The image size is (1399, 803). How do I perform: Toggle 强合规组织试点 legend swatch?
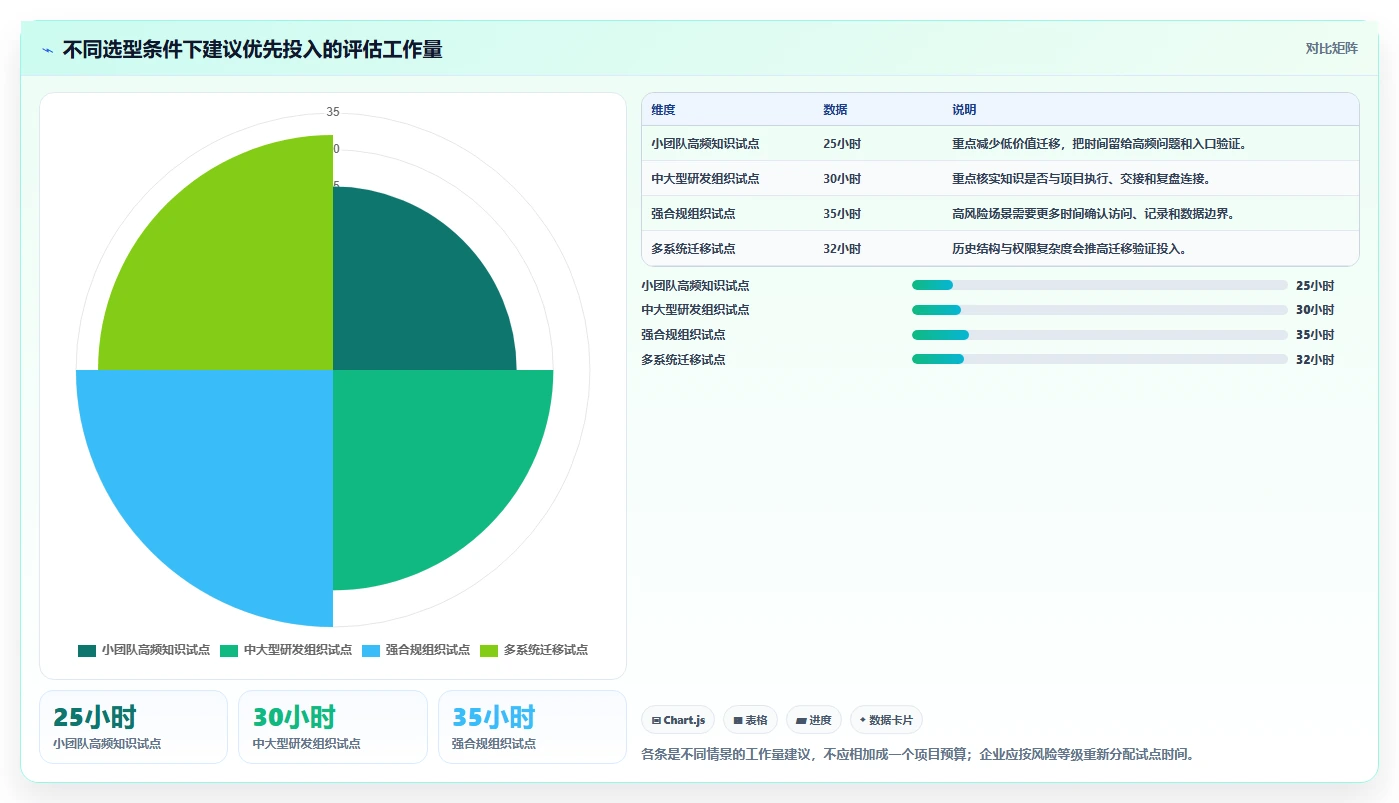pyautogui.click(x=371, y=650)
